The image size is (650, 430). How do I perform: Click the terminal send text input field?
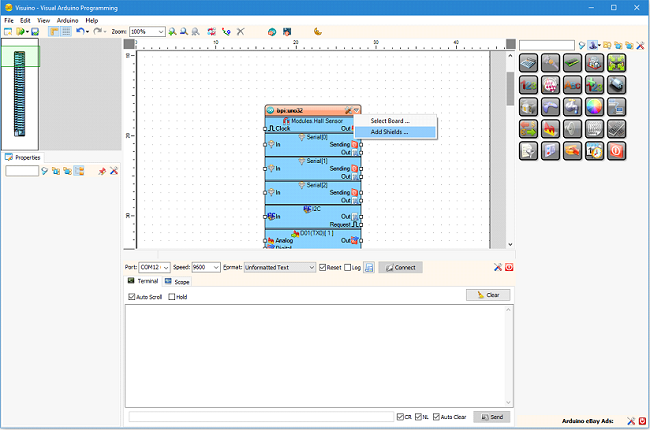(261, 417)
